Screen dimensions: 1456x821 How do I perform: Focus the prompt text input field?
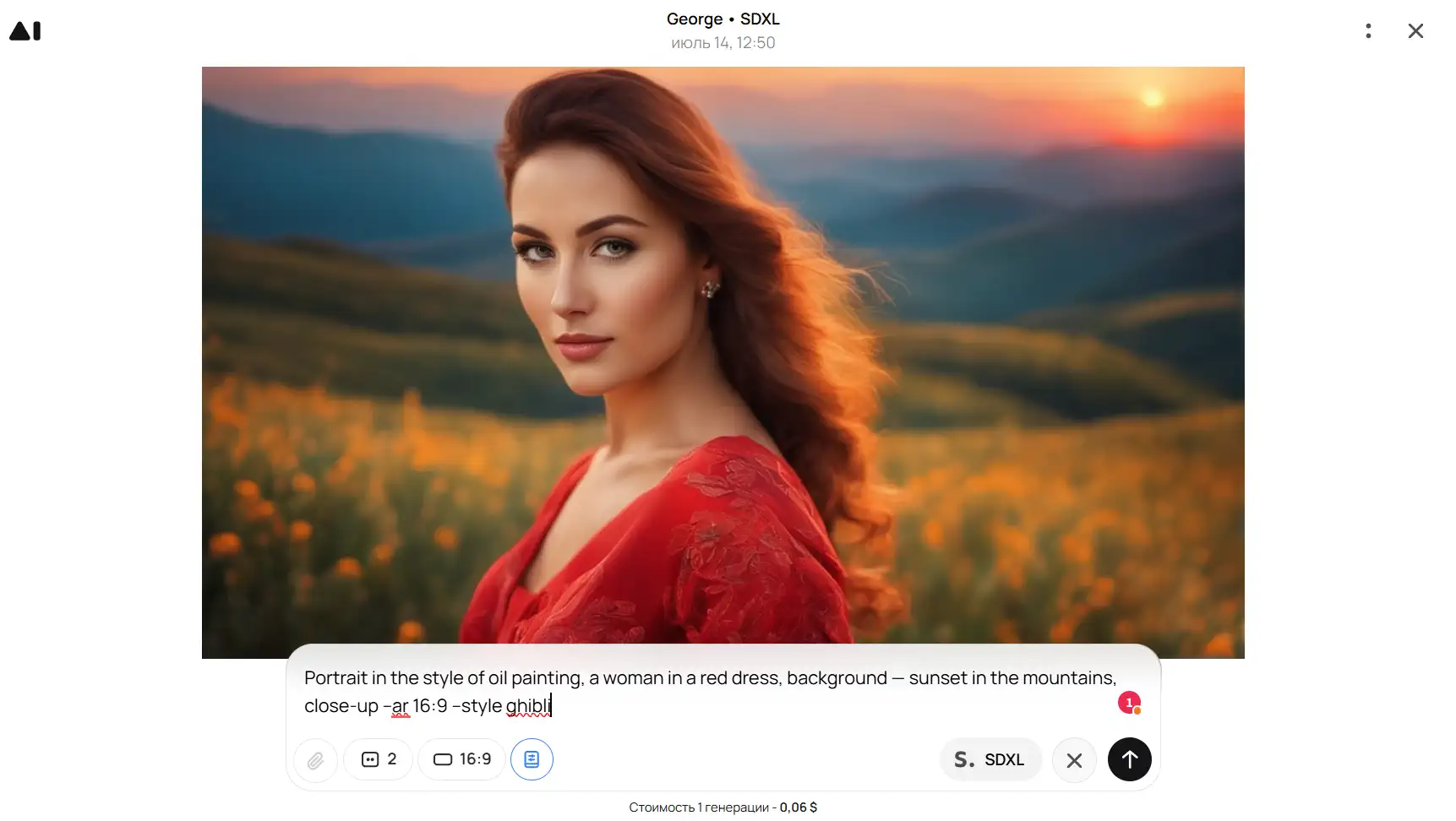coord(708,692)
